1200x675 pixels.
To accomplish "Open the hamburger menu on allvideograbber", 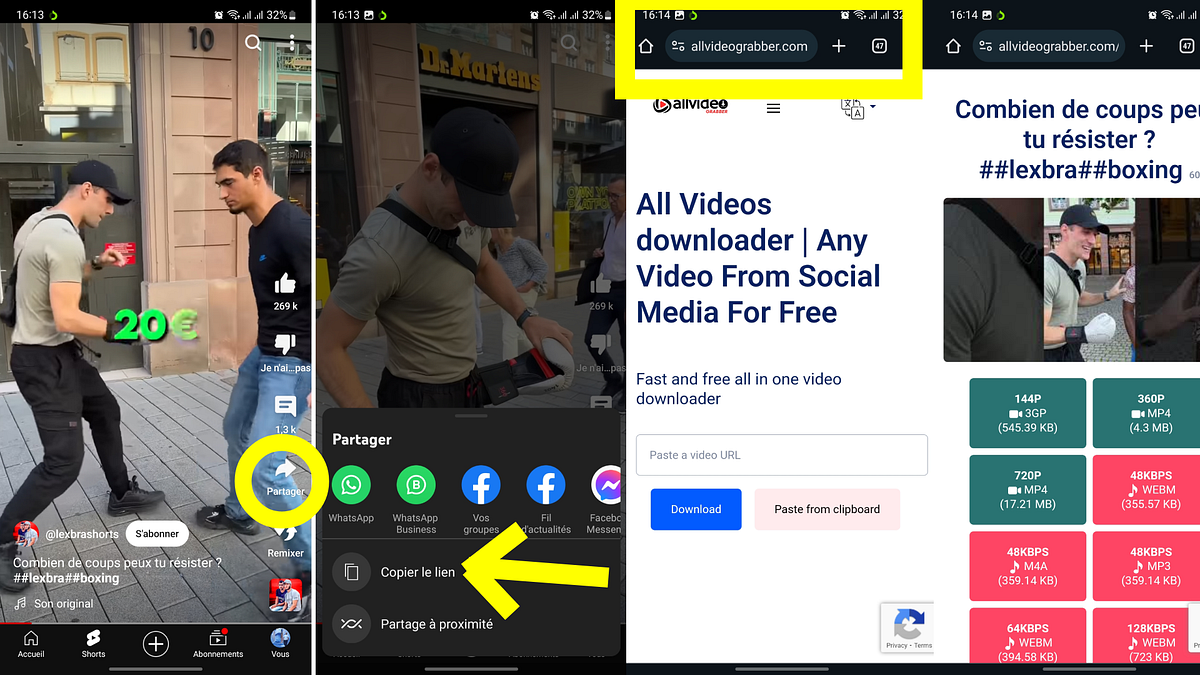I will tap(773, 108).
